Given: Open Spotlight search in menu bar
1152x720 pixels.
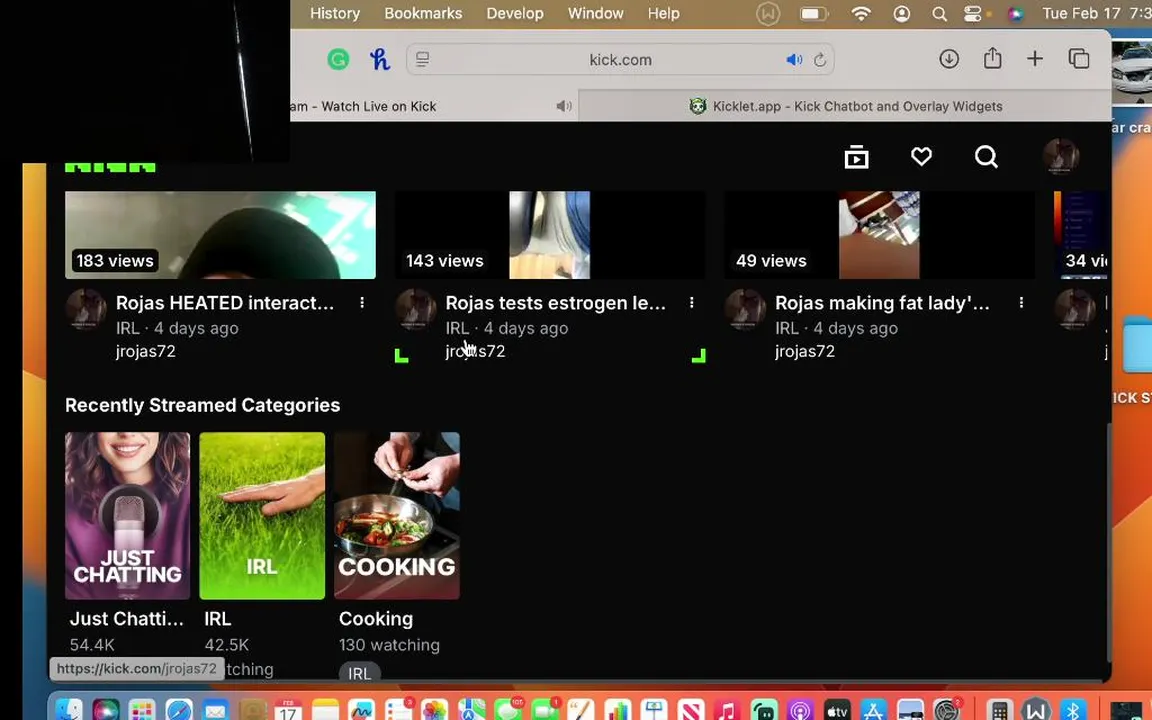Looking at the screenshot, I should [939, 14].
